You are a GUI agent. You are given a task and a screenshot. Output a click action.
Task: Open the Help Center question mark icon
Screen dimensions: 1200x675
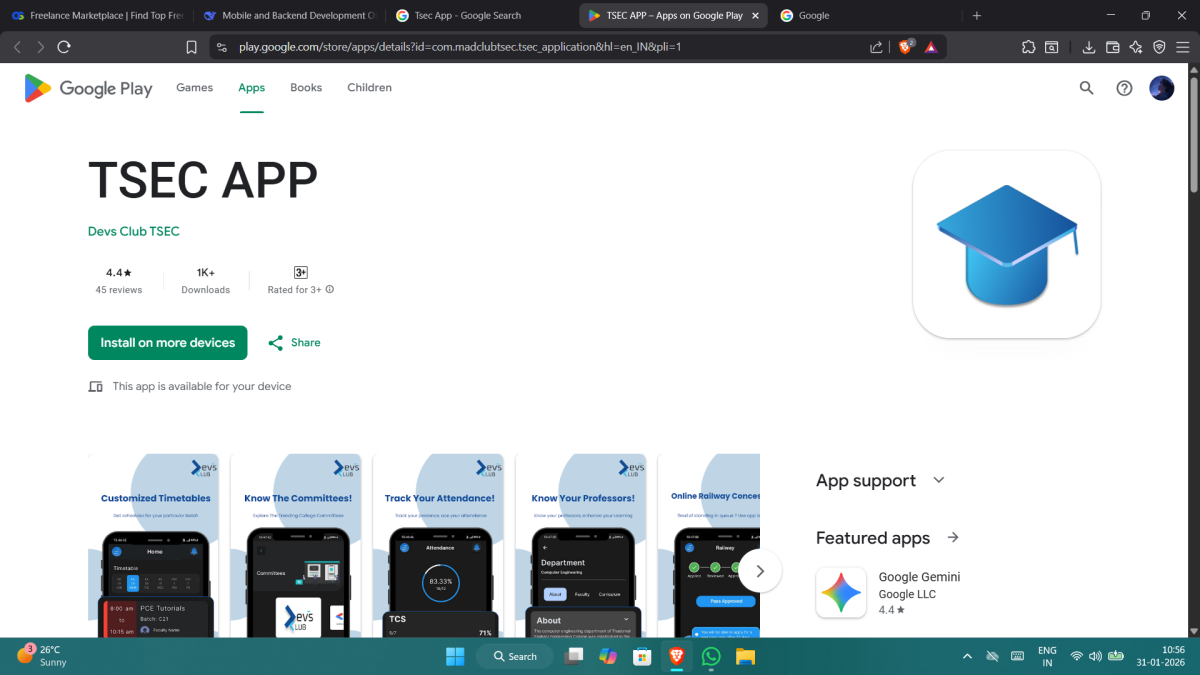(x=1124, y=88)
